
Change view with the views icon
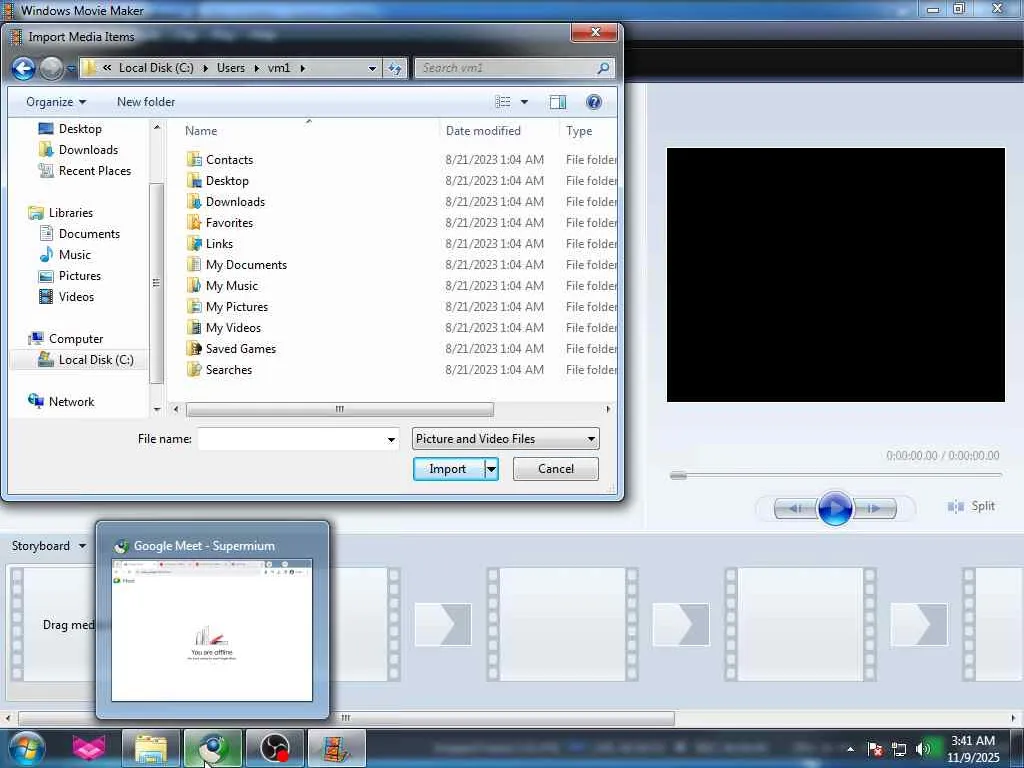click(x=503, y=102)
